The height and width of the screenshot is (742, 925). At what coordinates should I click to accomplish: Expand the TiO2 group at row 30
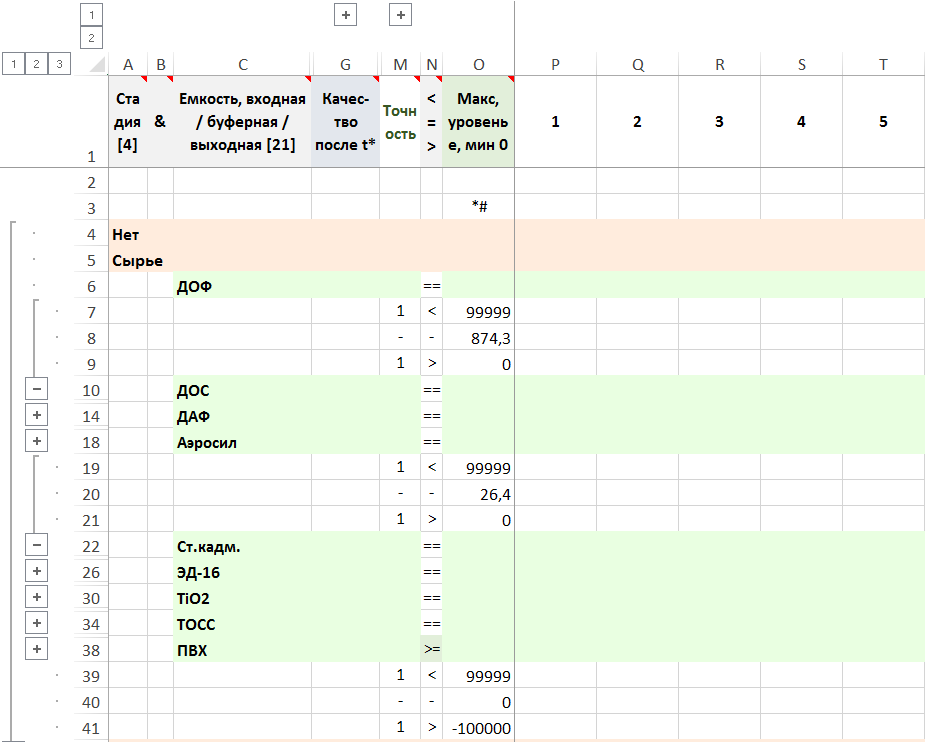(x=36, y=597)
